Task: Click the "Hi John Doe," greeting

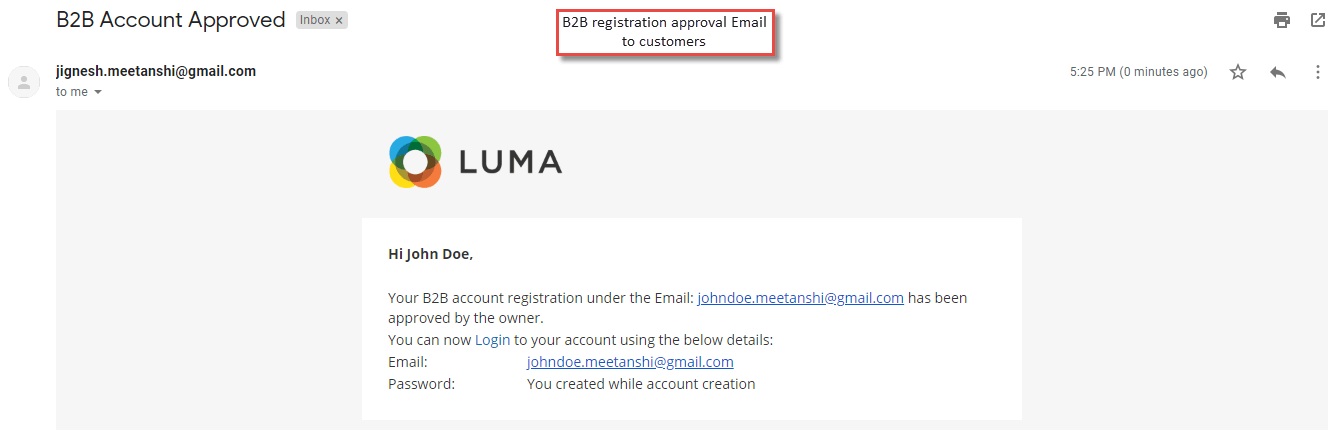Action: point(431,254)
